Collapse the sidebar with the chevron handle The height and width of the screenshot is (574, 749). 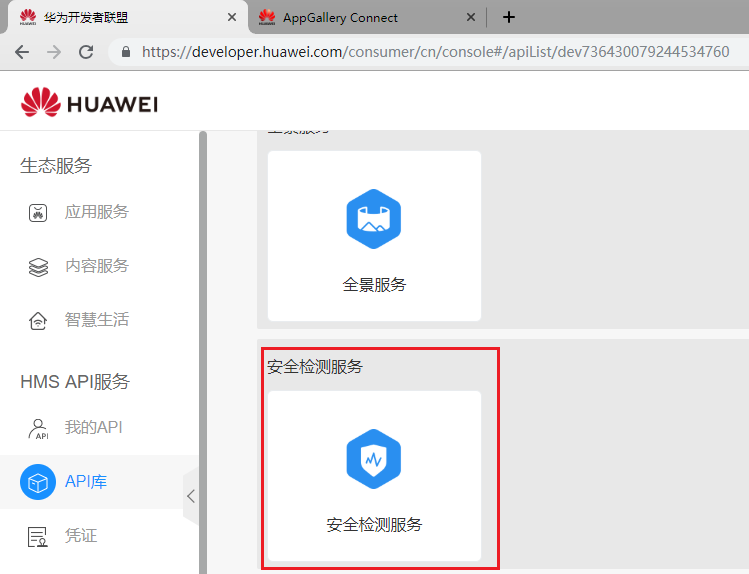click(x=191, y=496)
